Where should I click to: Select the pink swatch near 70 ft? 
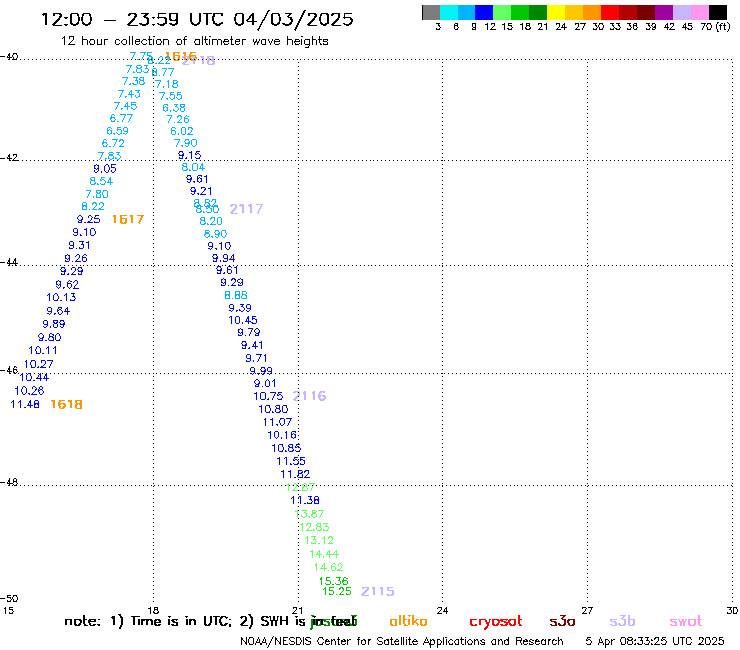[700, 12]
